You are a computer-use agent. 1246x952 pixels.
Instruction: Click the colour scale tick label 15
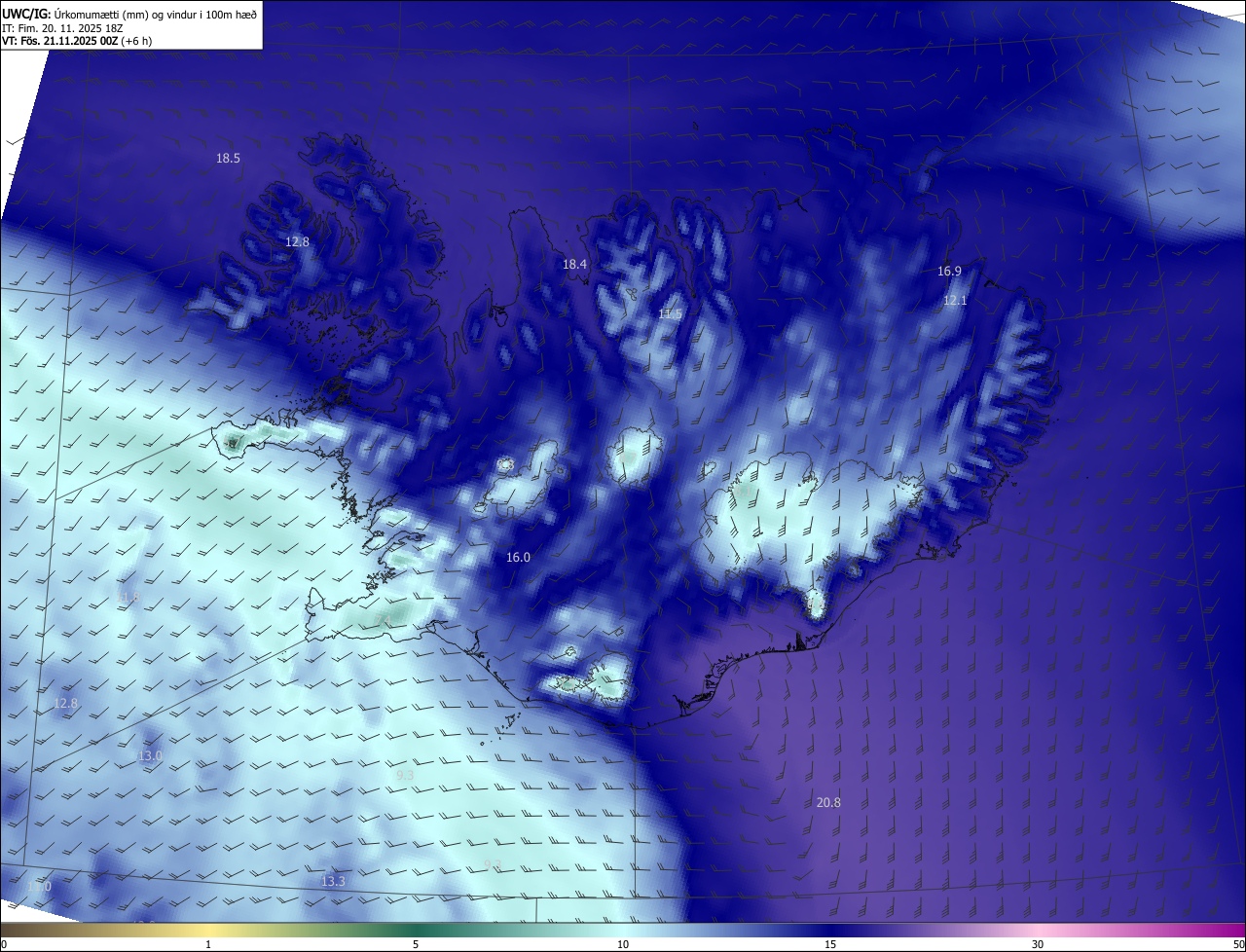830,944
